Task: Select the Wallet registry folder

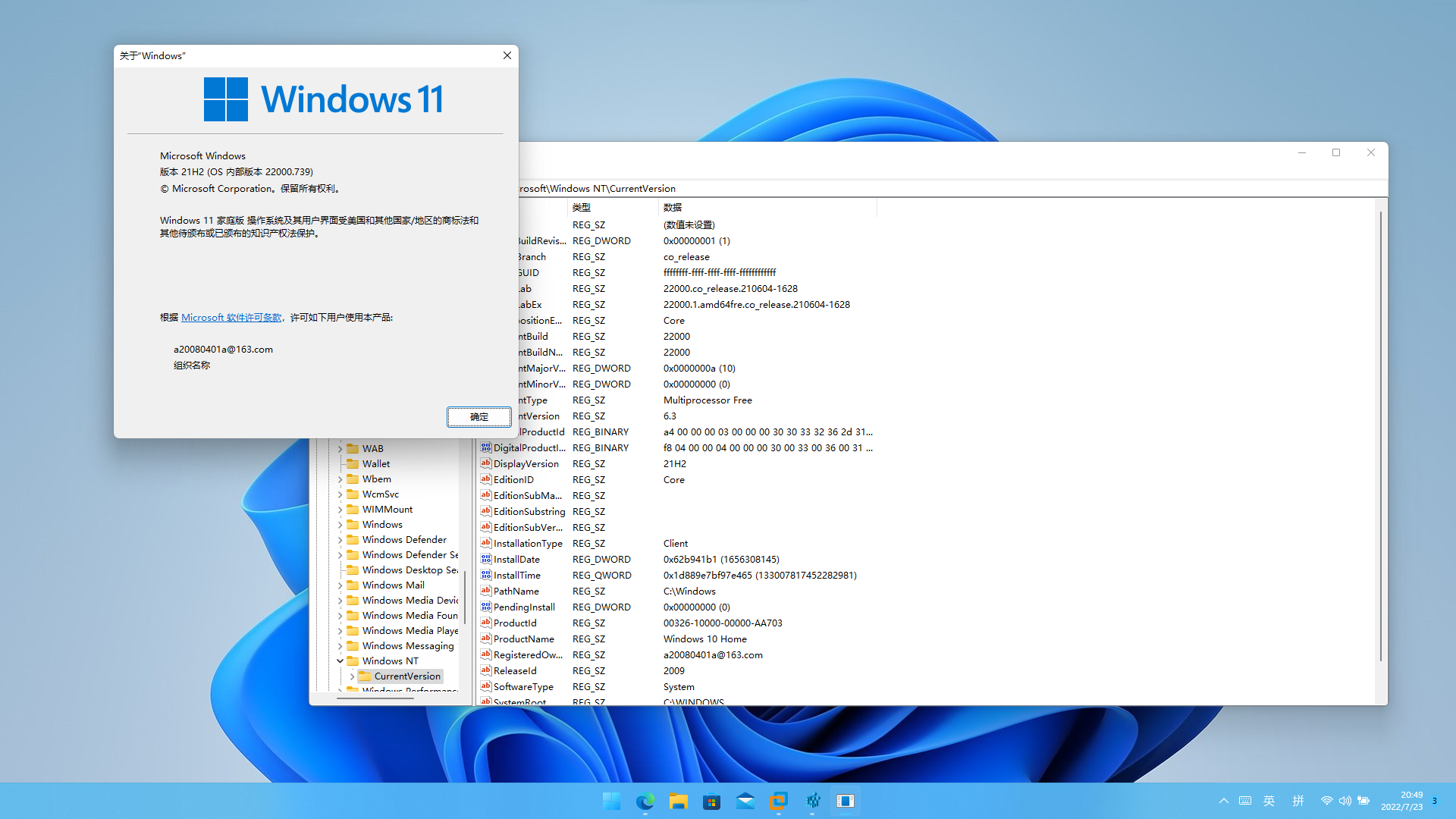Action: pyautogui.click(x=369, y=464)
